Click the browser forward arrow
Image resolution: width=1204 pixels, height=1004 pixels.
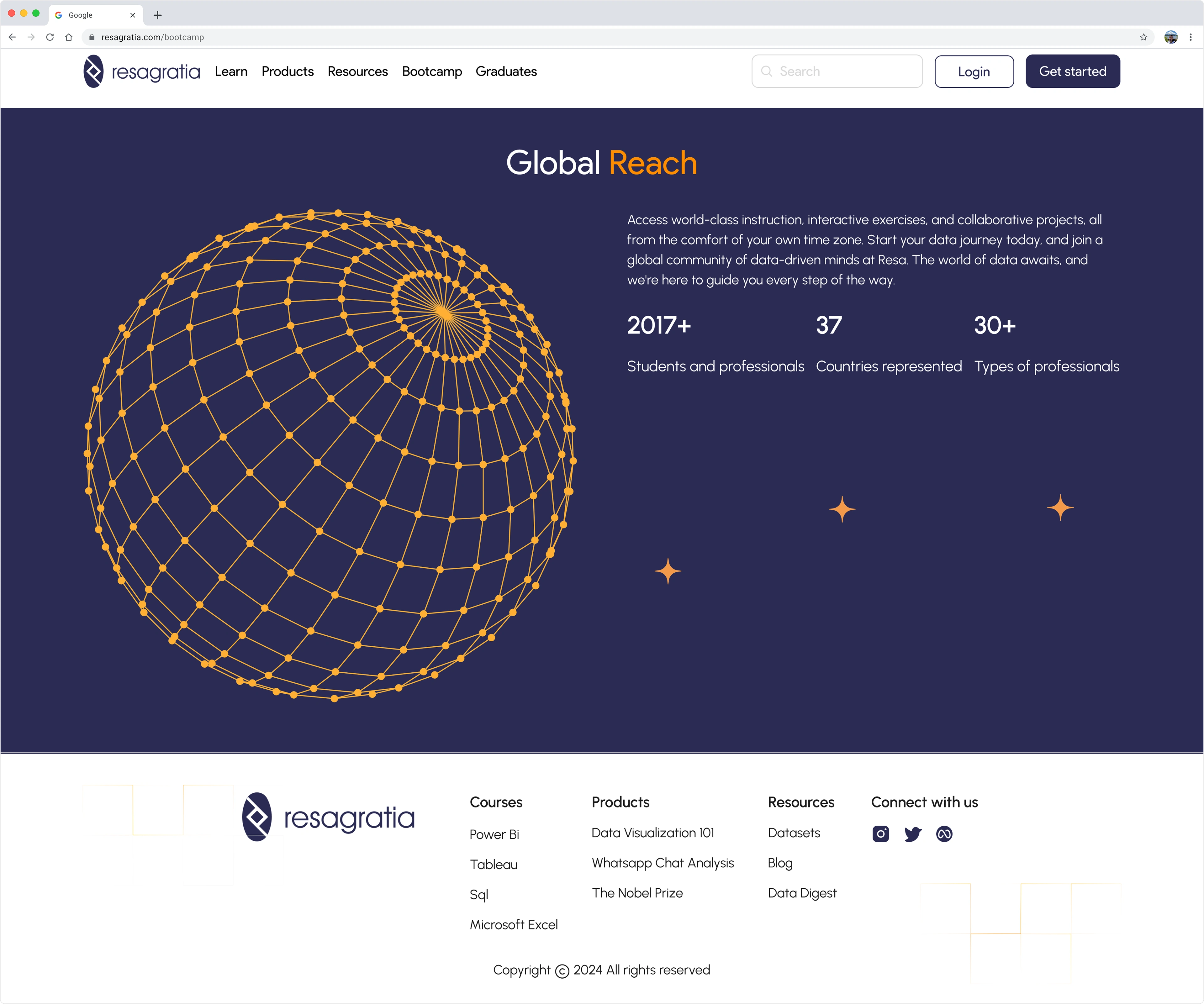pyautogui.click(x=31, y=37)
